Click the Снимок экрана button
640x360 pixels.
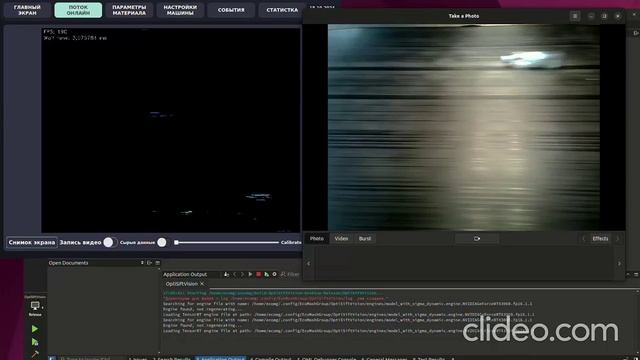point(31,242)
